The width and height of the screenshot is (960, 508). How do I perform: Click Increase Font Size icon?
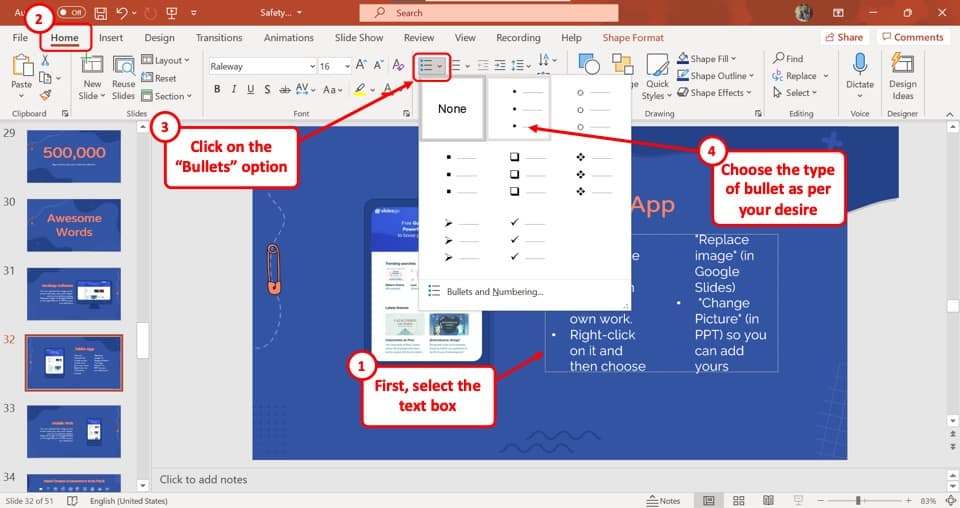[361, 65]
